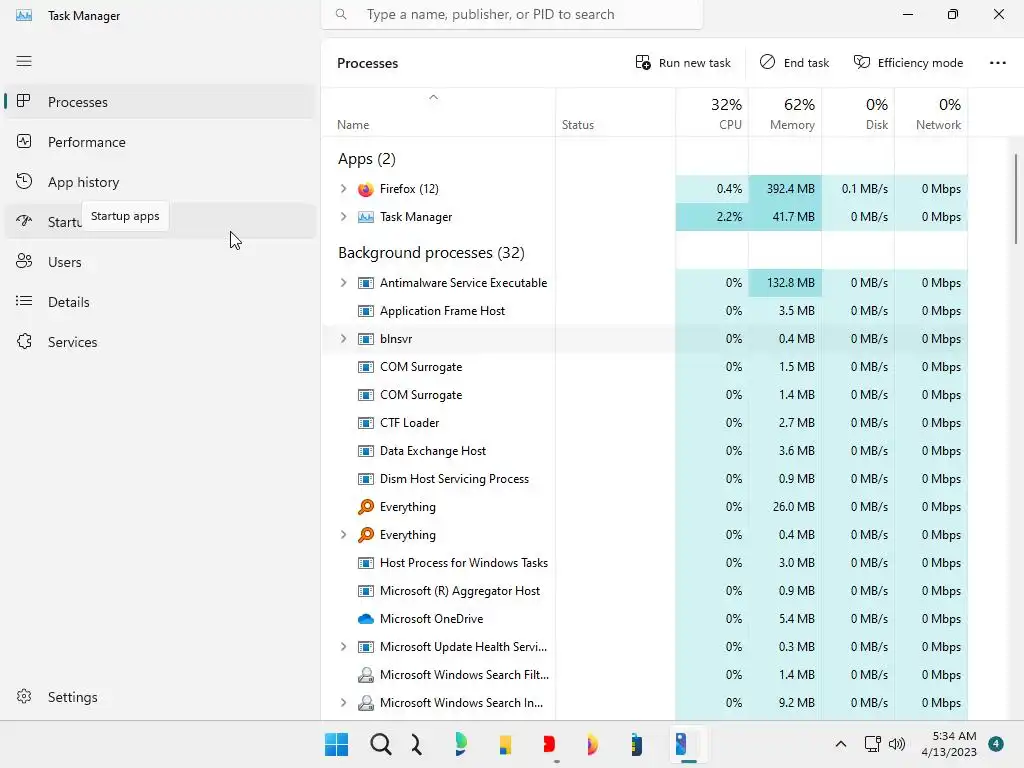Click the Firefox process icon
Image resolution: width=1024 pixels, height=768 pixels.
coord(366,189)
